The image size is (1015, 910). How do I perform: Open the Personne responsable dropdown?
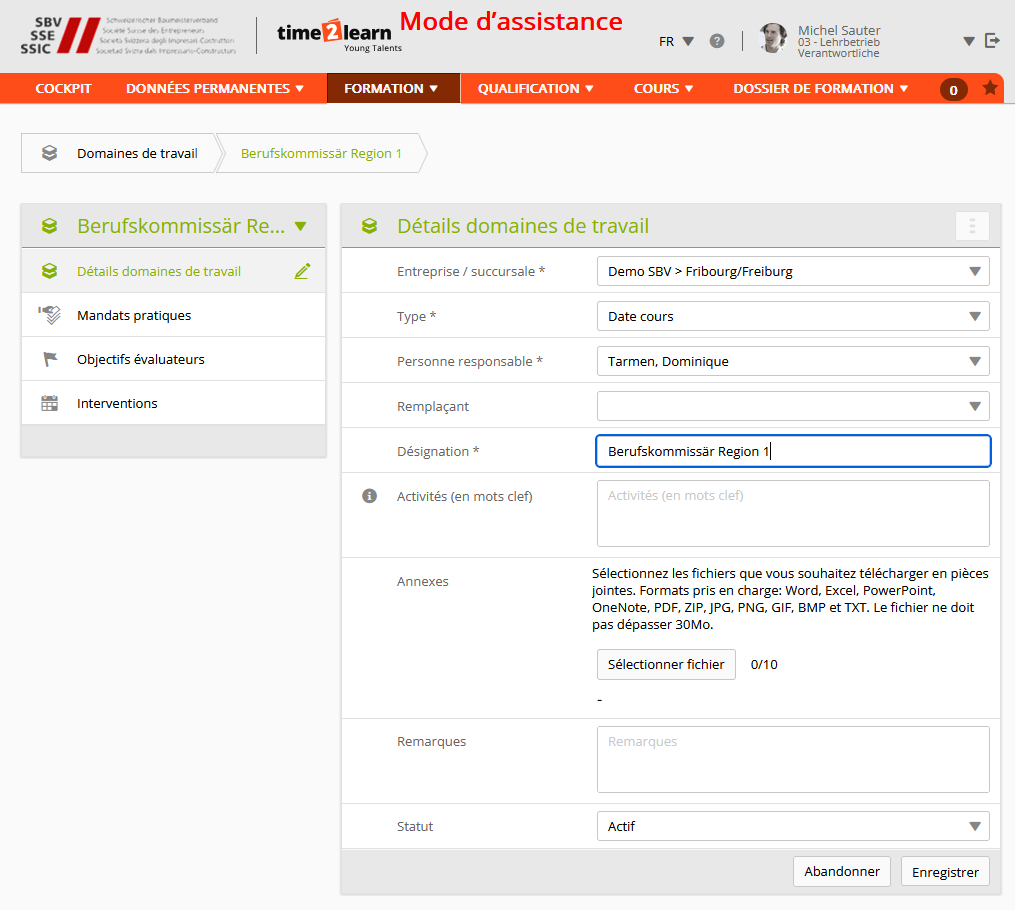(792, 361)
